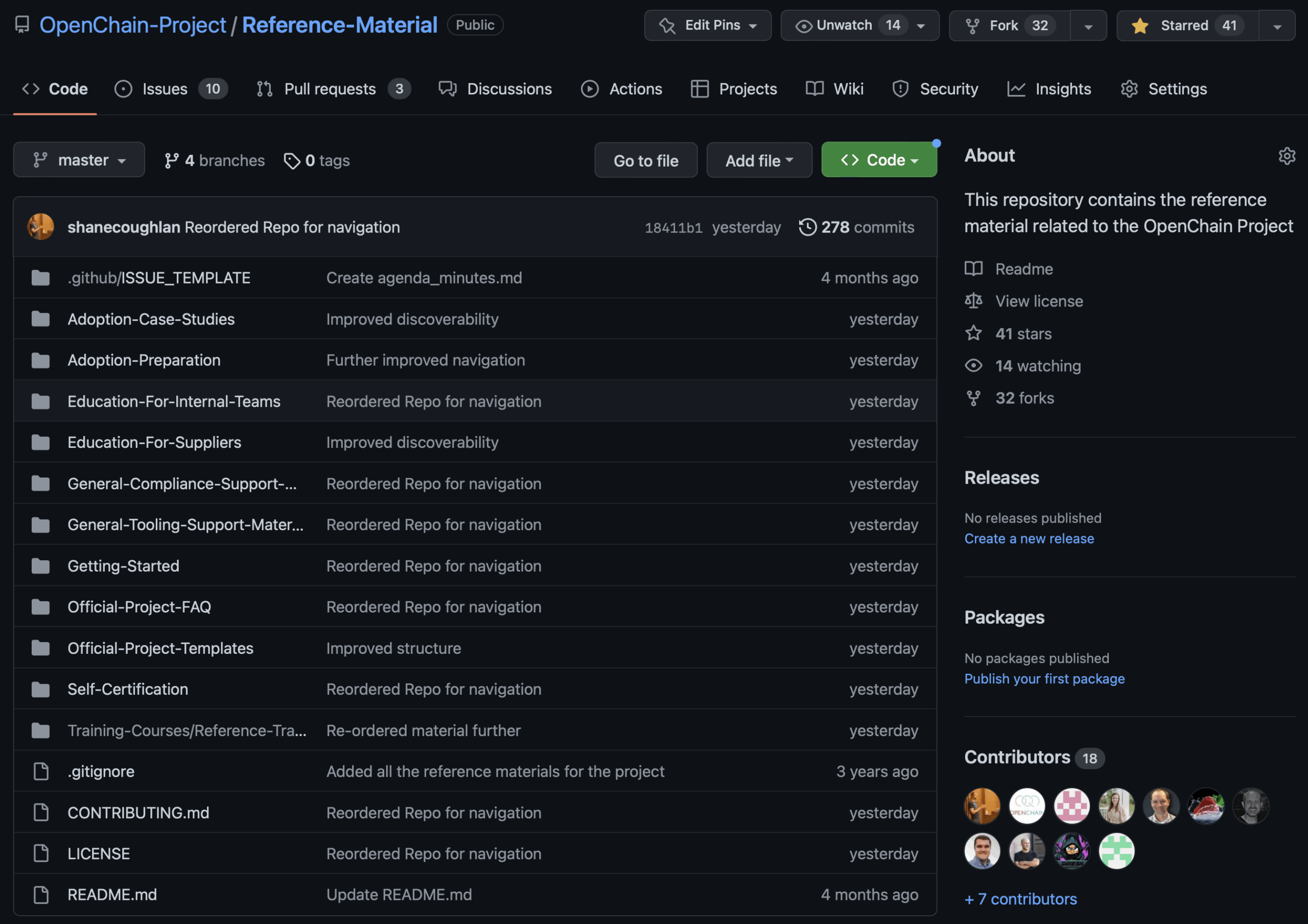This screenshot has width=1308, height=924.
Task: Open the OpenChain-Project organization link
Action: coord(133,25)
